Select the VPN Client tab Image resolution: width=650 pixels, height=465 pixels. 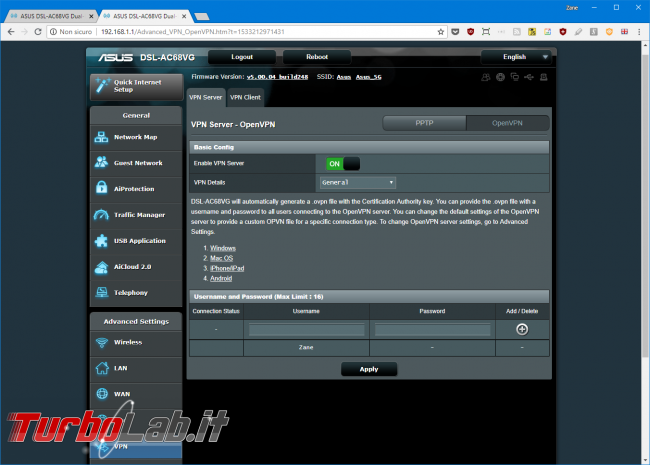point(245,98)
